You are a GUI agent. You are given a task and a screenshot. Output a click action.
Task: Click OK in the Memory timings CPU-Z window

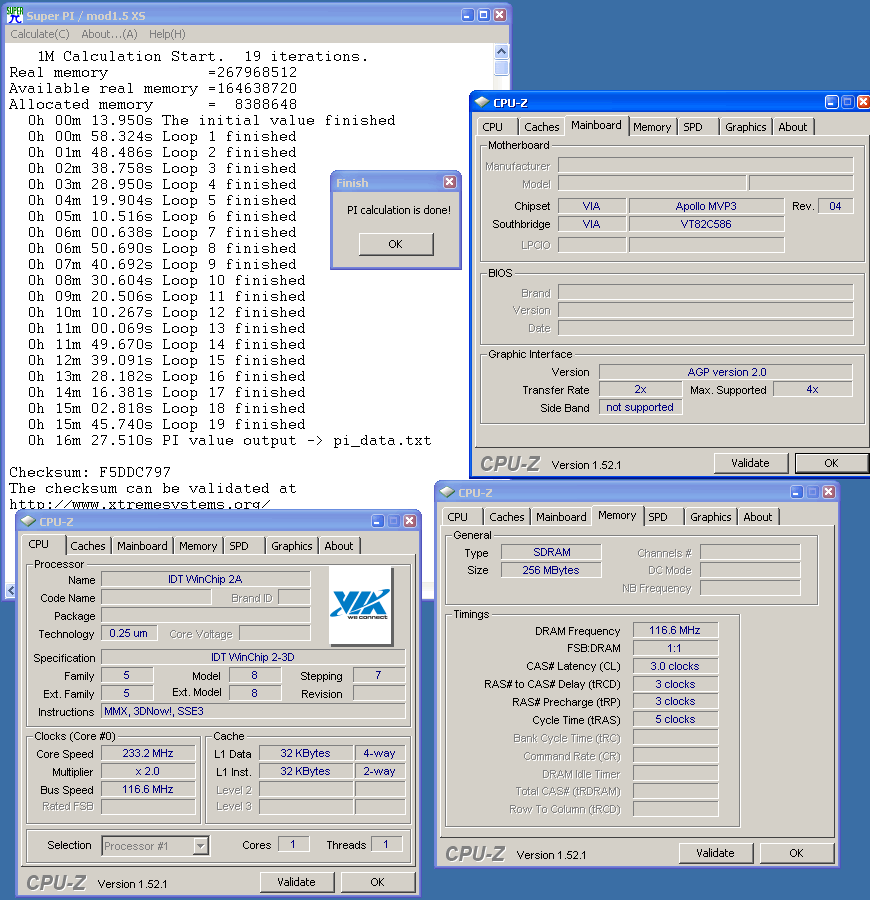coord(796,853)
